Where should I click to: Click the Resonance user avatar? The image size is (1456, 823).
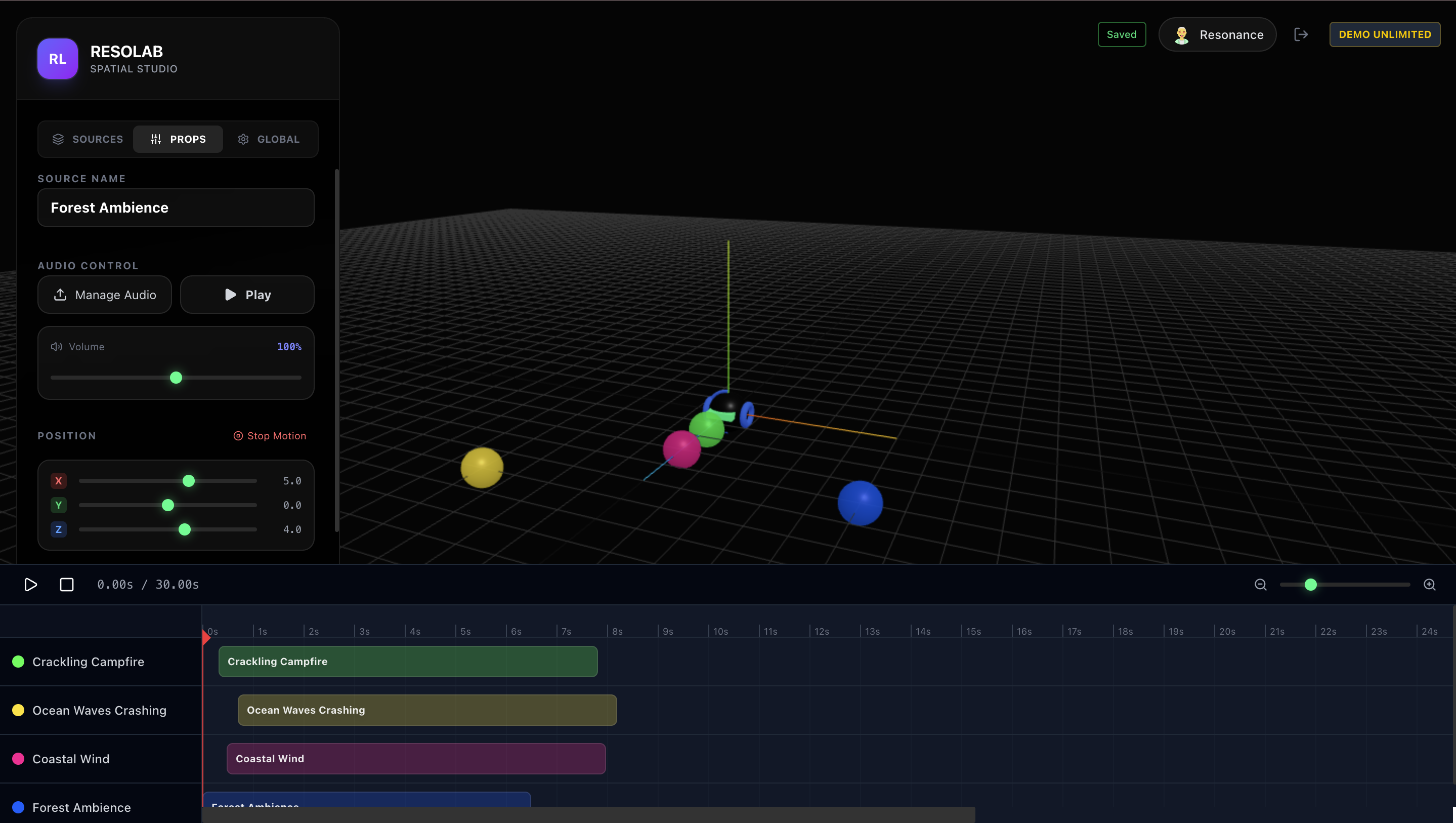(1181, 34)
